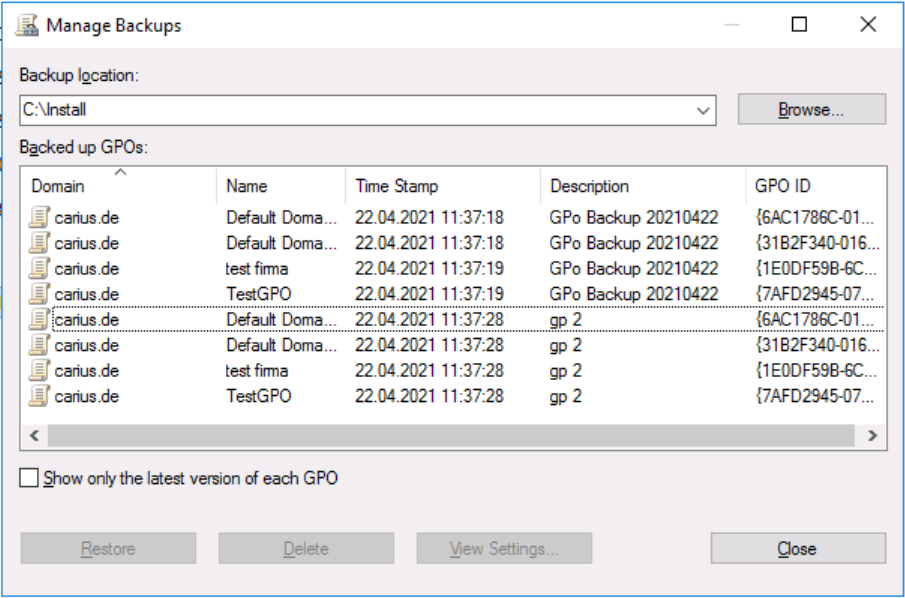Open the Backup location dropdown arrow

(x=702, y=110)
